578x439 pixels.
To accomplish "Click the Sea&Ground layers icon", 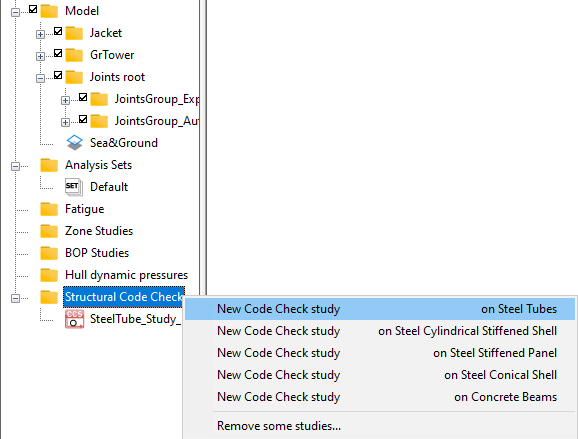I will pyautogui.click(x=74, y=143).
